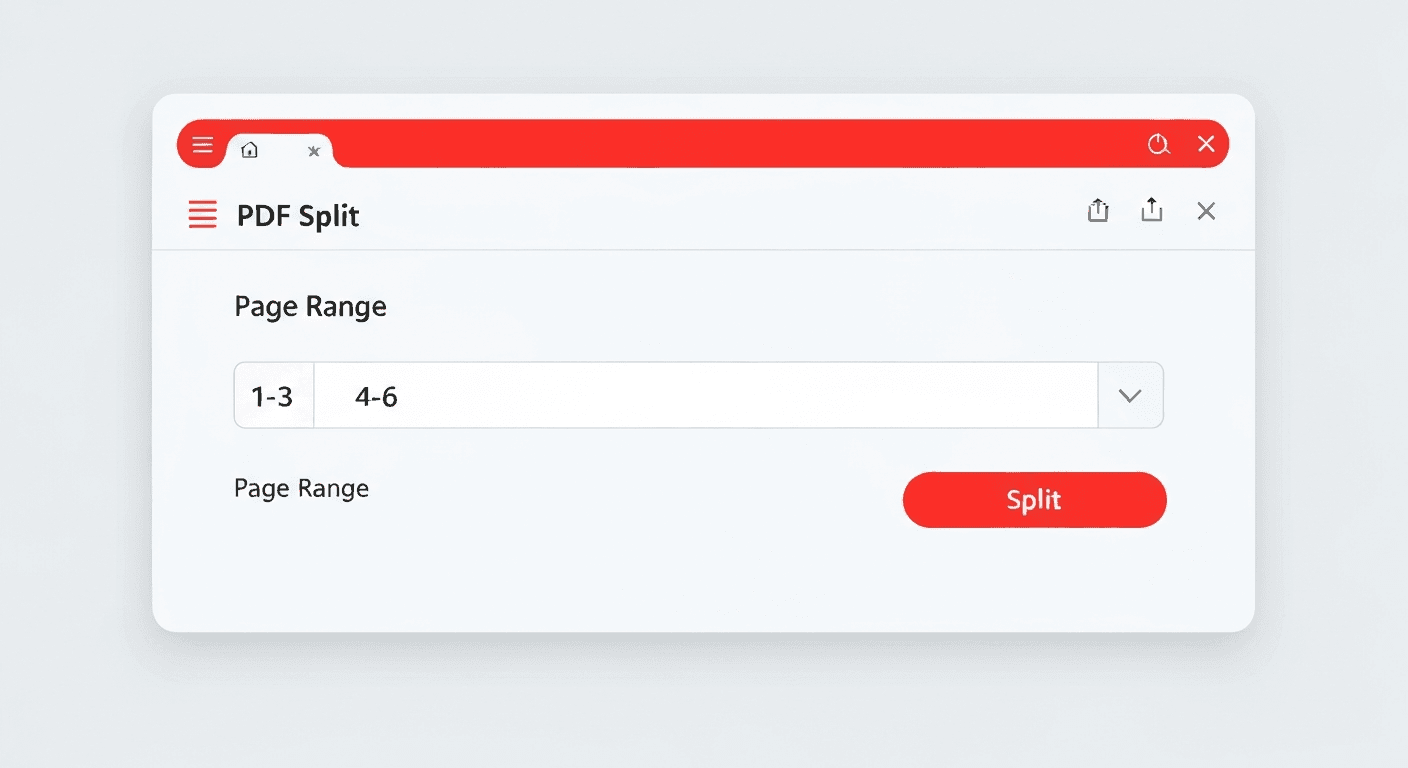
Task: Click the X icon on the PDF Split toolbar
Action: point(1205,211)
